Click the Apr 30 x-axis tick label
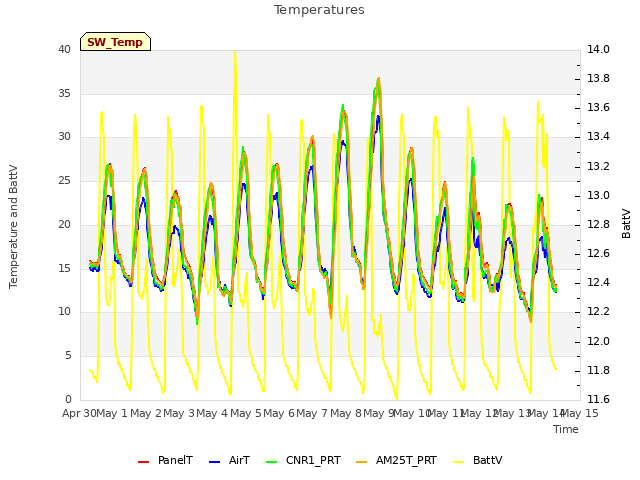The height and width of the screenshot is (480, 640). [x=79, y=413]
